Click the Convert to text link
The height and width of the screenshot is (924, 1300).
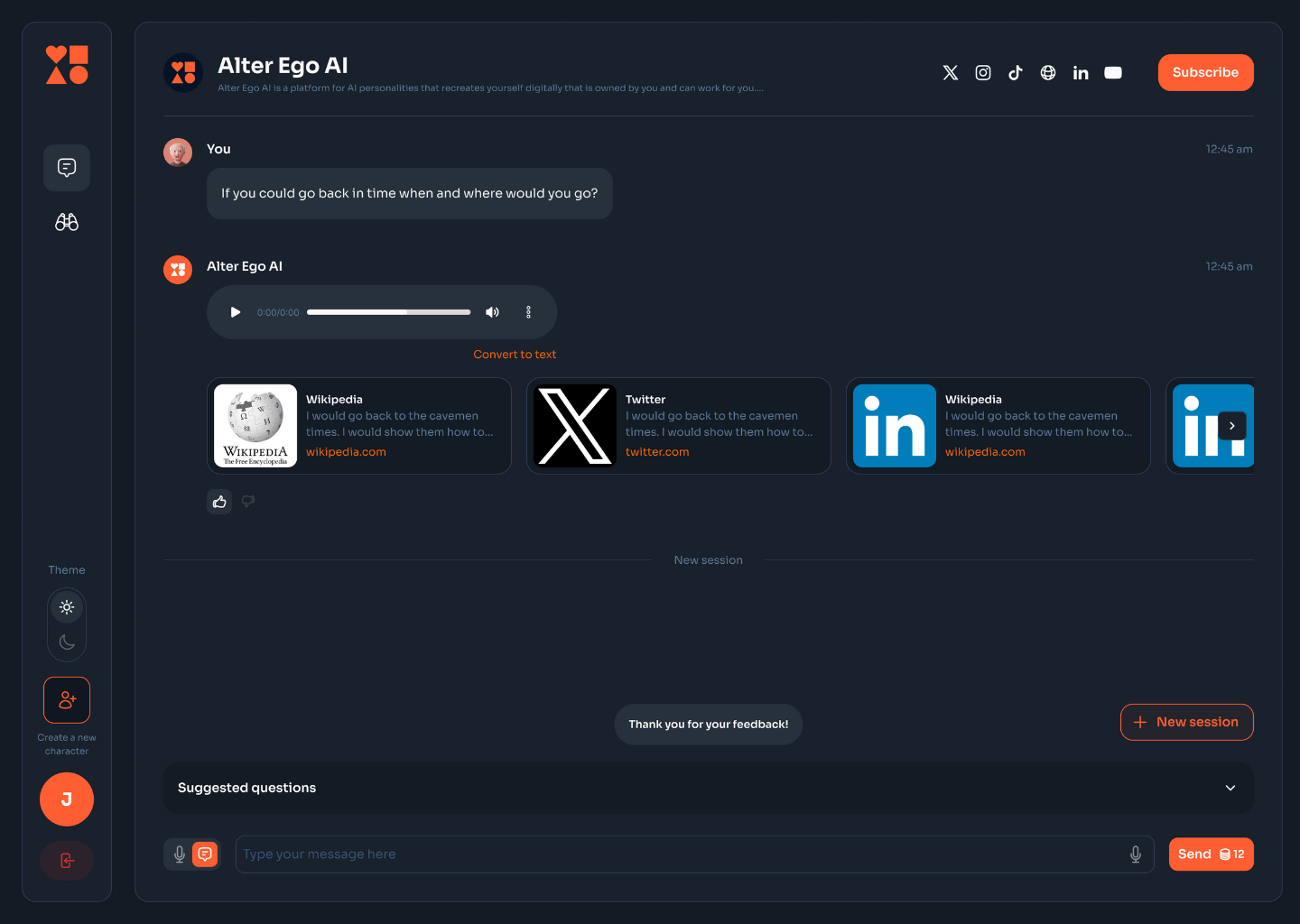(515, 355)
